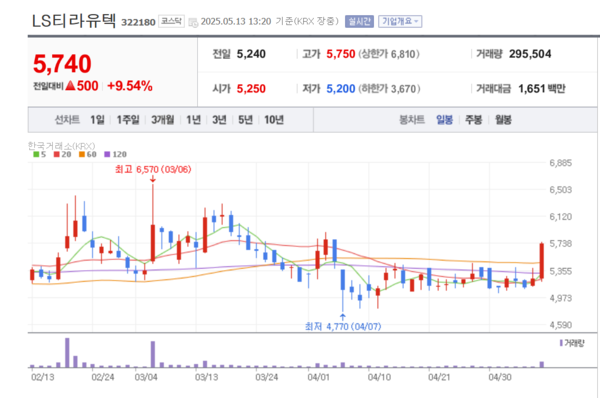Select the 5년 line chart tab
Image resolution: width=600 pixels, height=398 pixels.
click(245, 120)
